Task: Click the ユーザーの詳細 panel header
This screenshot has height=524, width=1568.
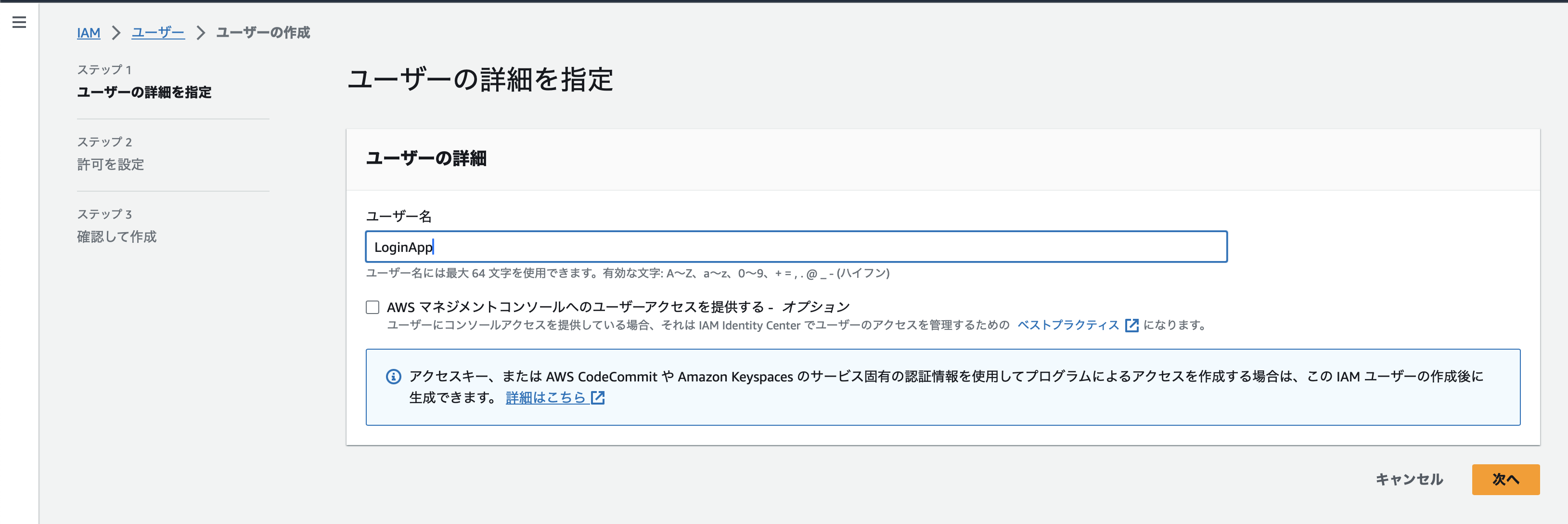Action: click(x=425, y=158)
